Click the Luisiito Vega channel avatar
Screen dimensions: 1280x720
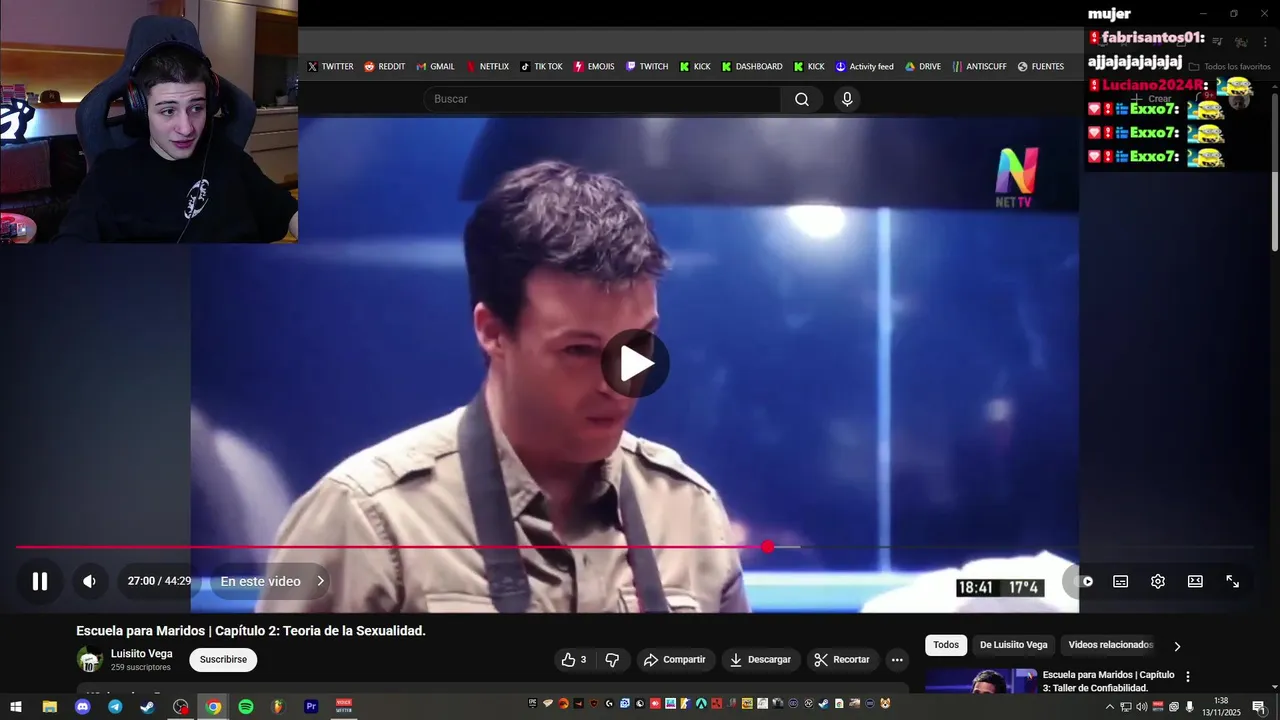90,659
